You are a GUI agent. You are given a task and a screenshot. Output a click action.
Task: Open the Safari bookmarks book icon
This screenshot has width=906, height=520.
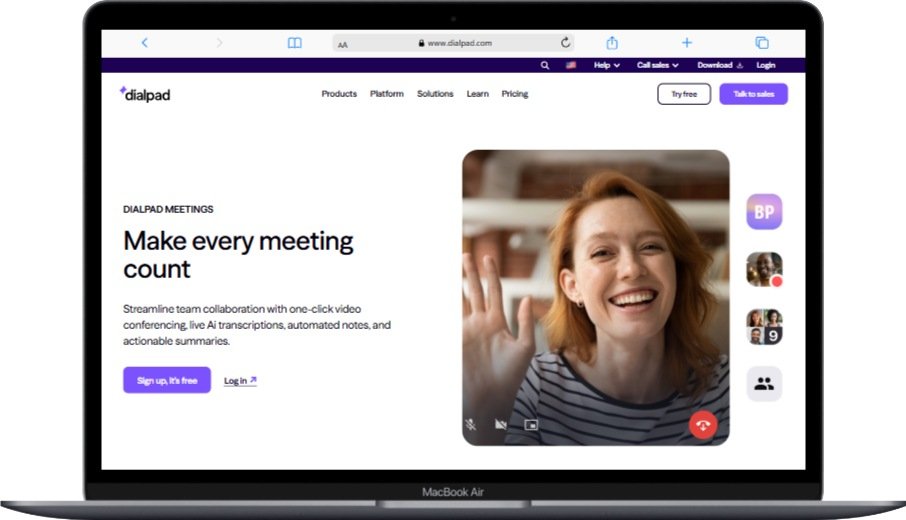tap(295, 43)
